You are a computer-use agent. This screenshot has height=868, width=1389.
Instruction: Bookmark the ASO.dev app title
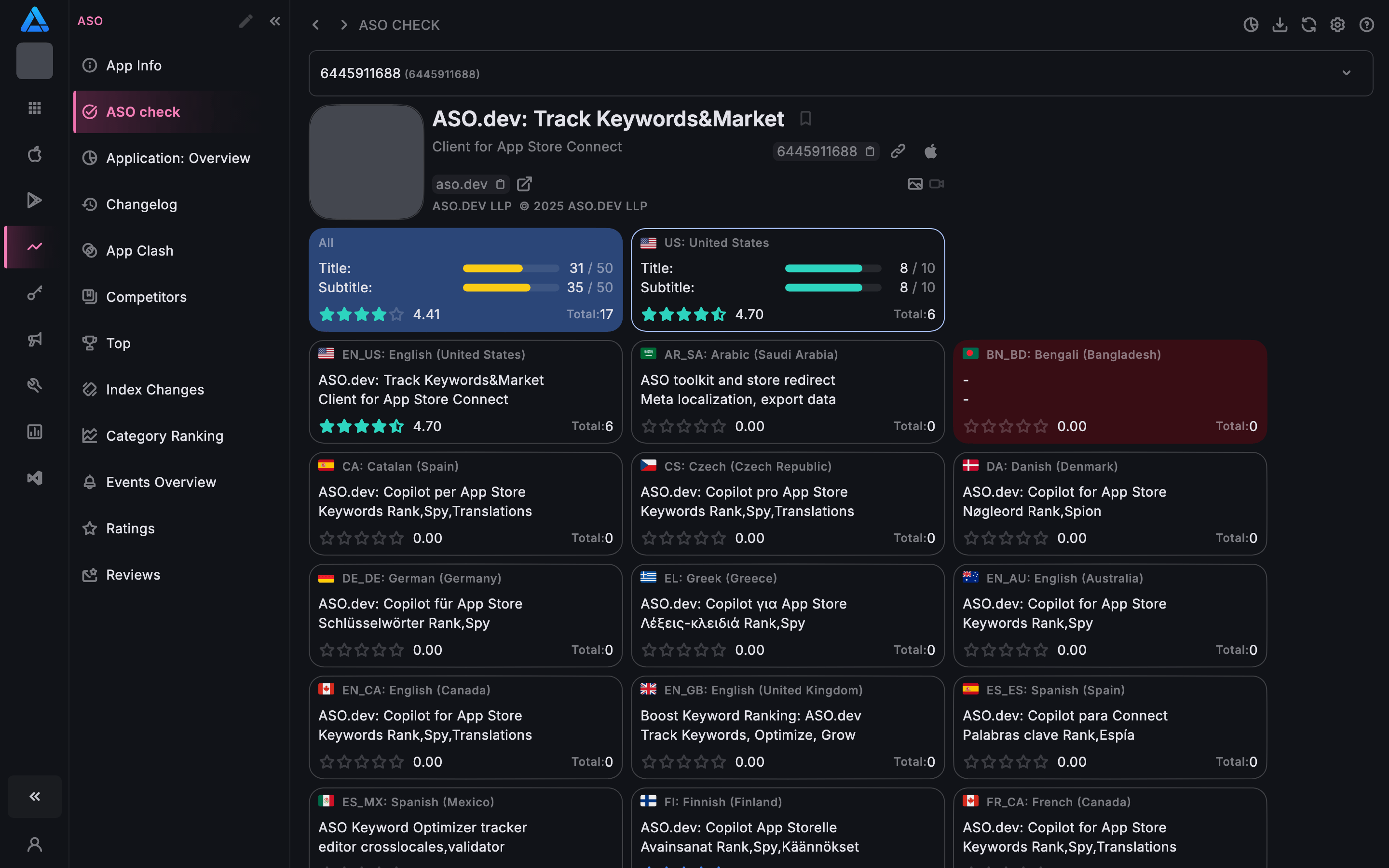click(805, 119)
